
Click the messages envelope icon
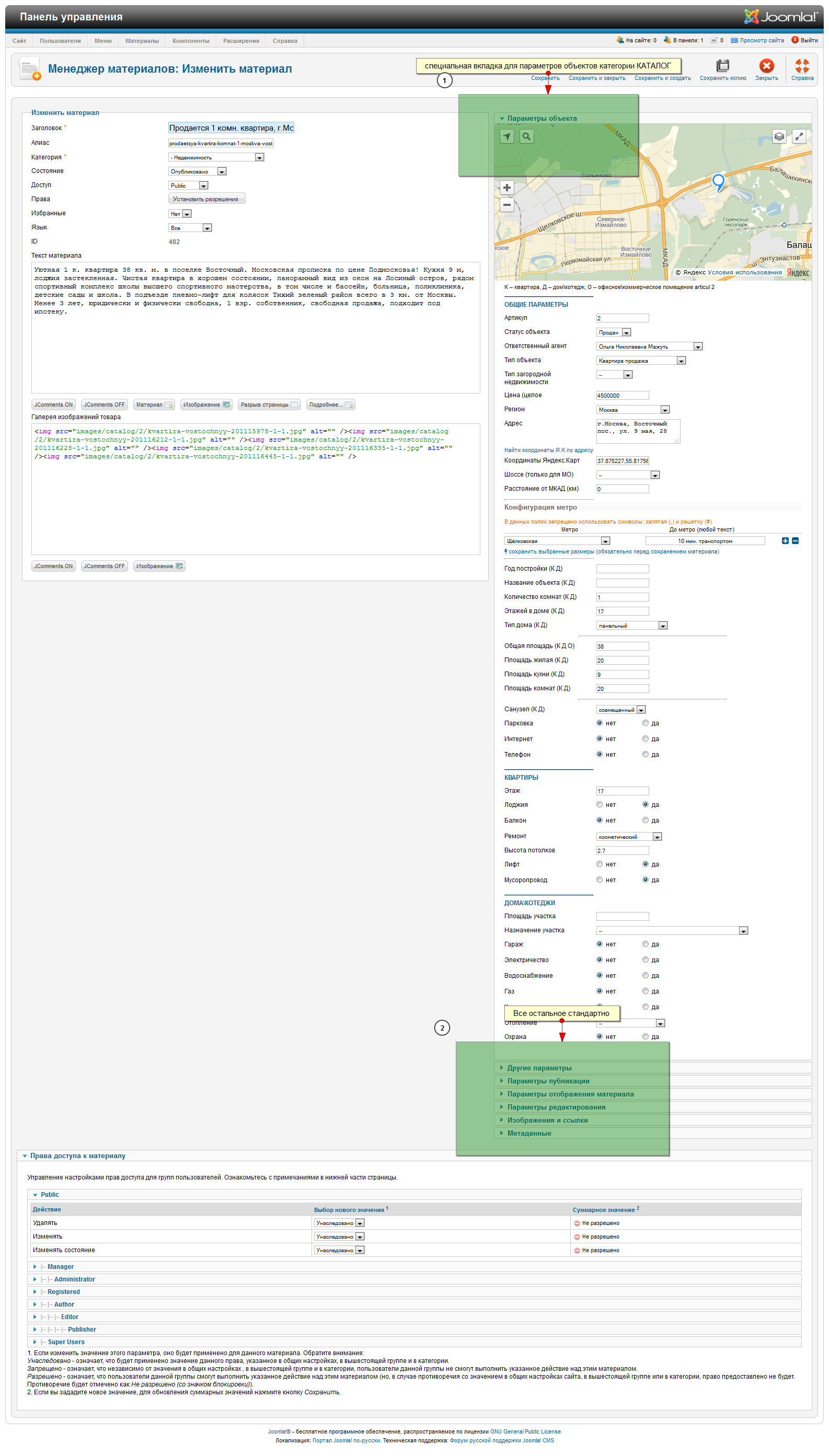pyautogui.click(x=714, y=40)
